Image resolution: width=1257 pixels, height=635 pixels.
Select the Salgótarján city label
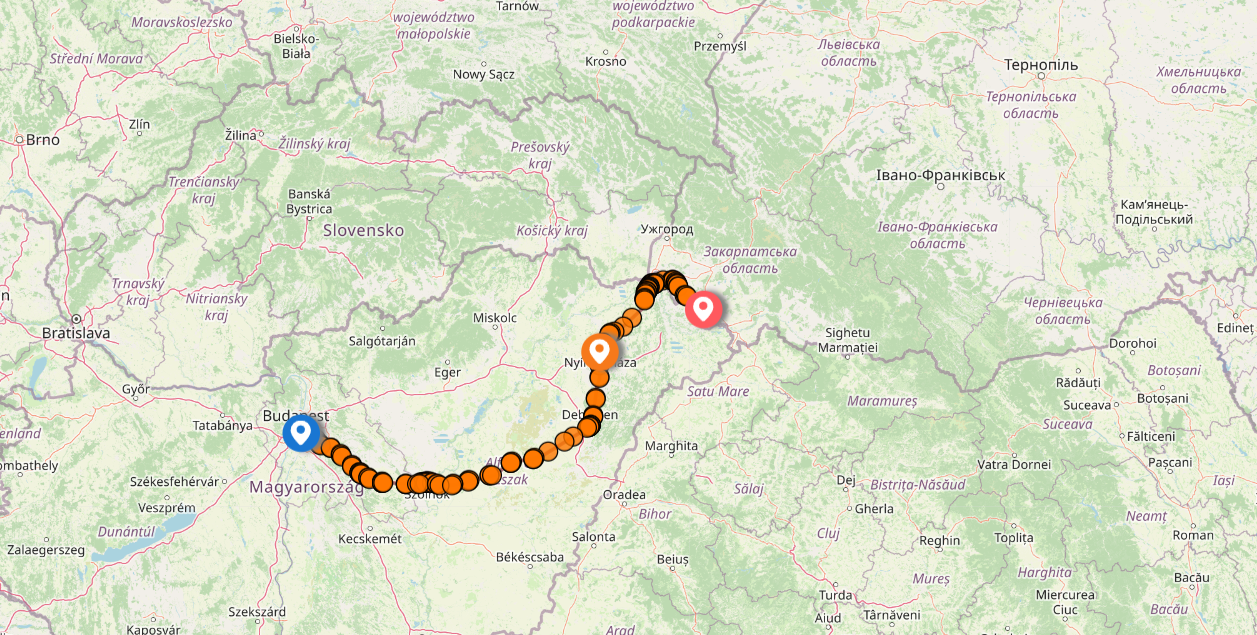(x=382, y=341)
